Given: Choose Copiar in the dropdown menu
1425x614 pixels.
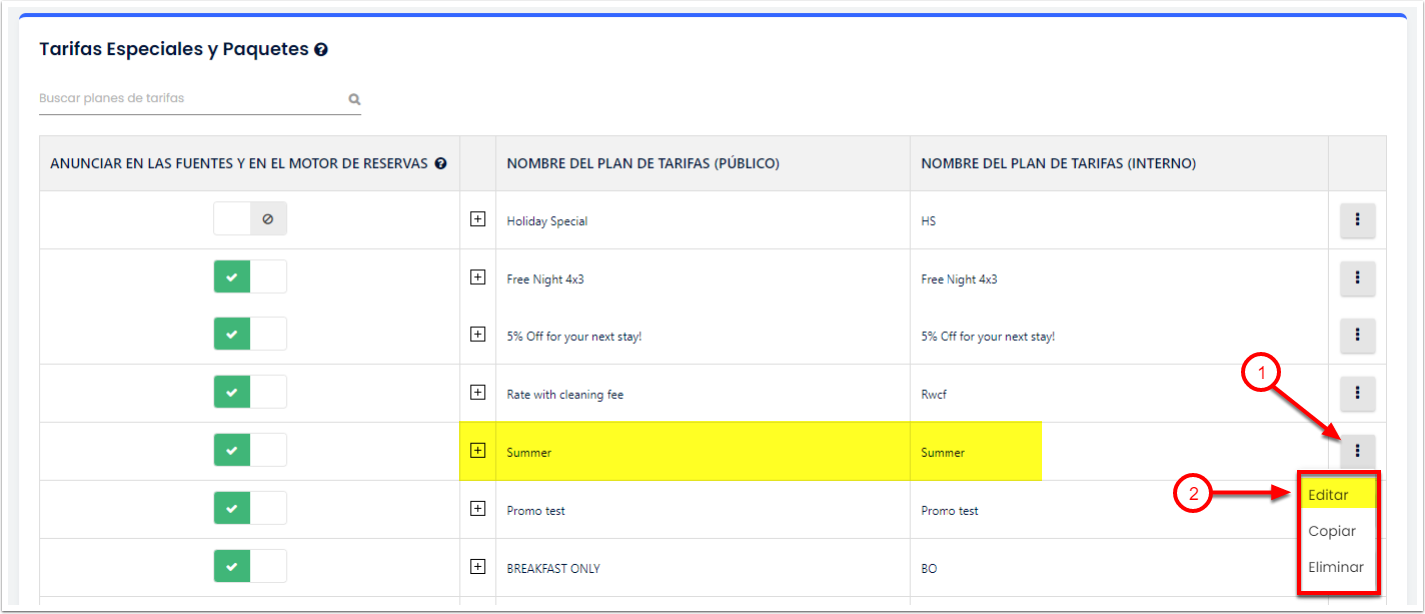Looking at the screenshot, I should (1331, 531).
